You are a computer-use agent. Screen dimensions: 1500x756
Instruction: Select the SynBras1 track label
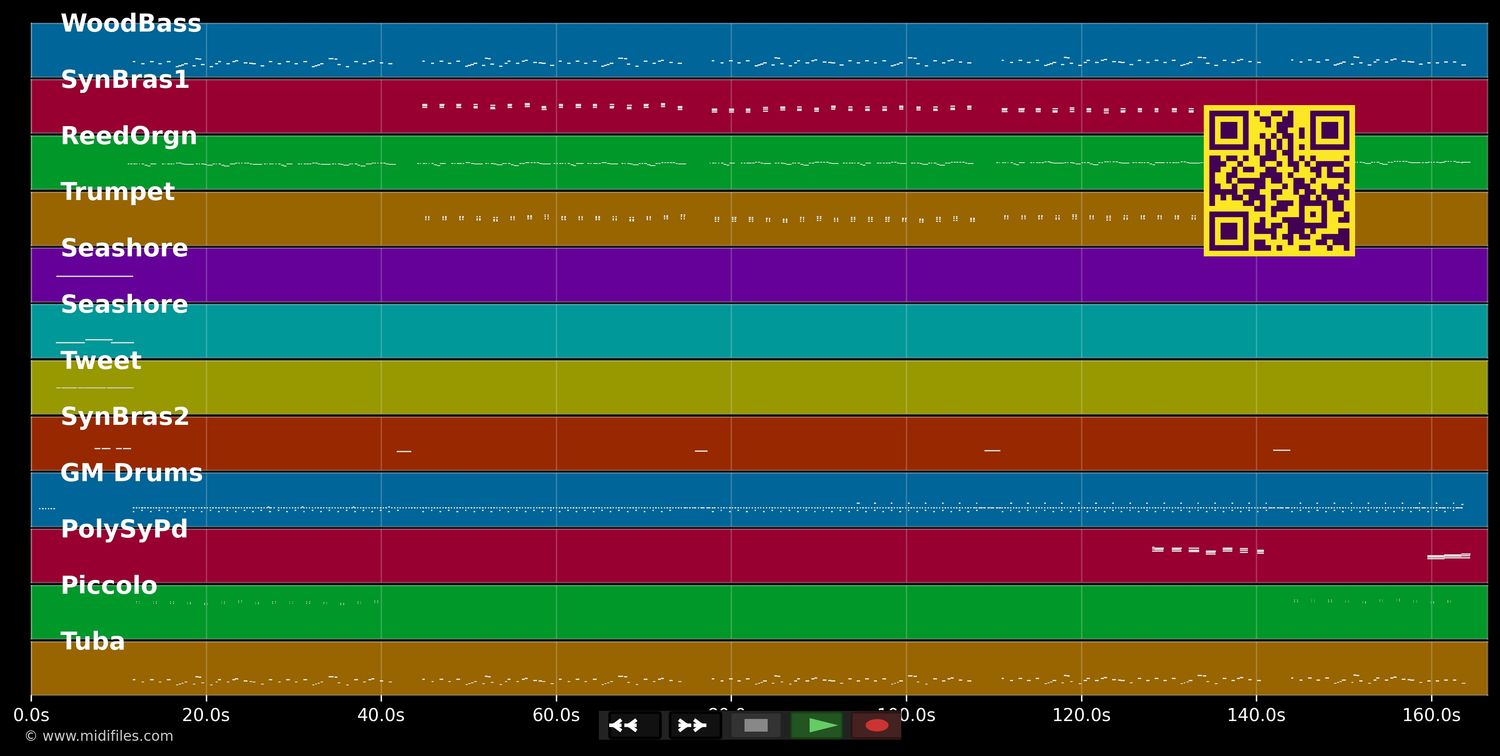pyautogui.click(x=125, y=80)
